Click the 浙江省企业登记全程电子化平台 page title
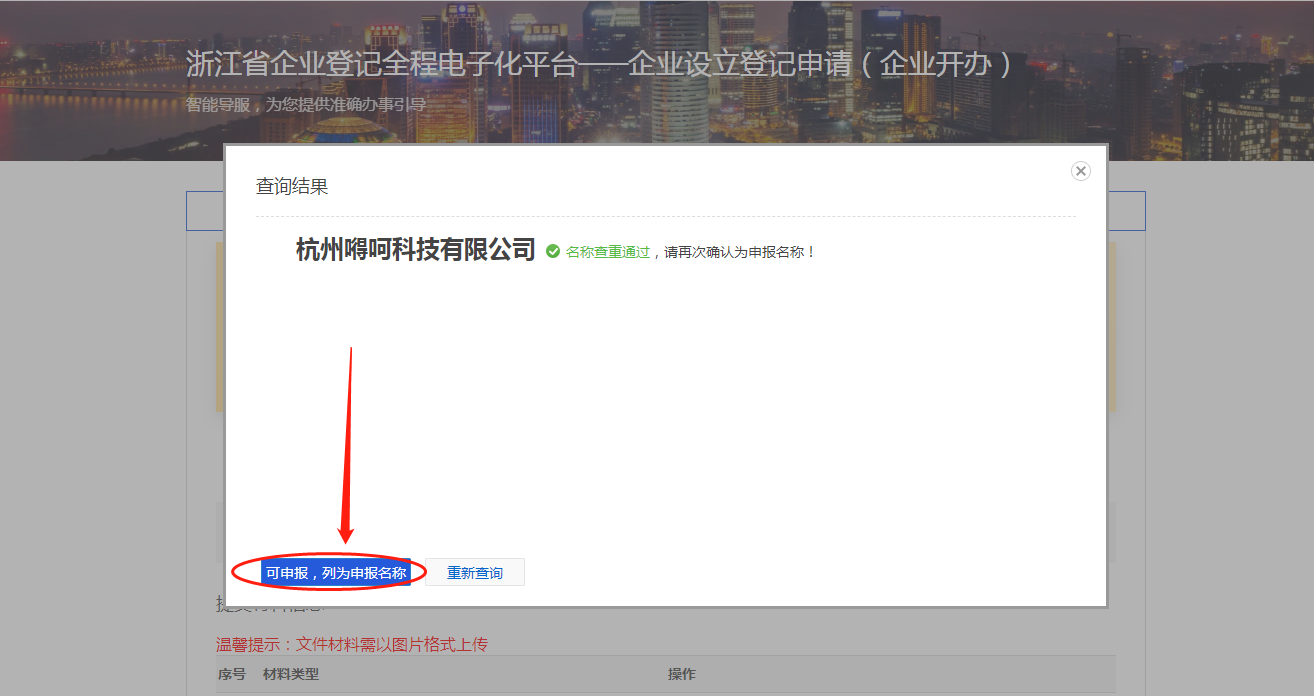Screen dimensions: 1314x696 [x=382, y=64]
